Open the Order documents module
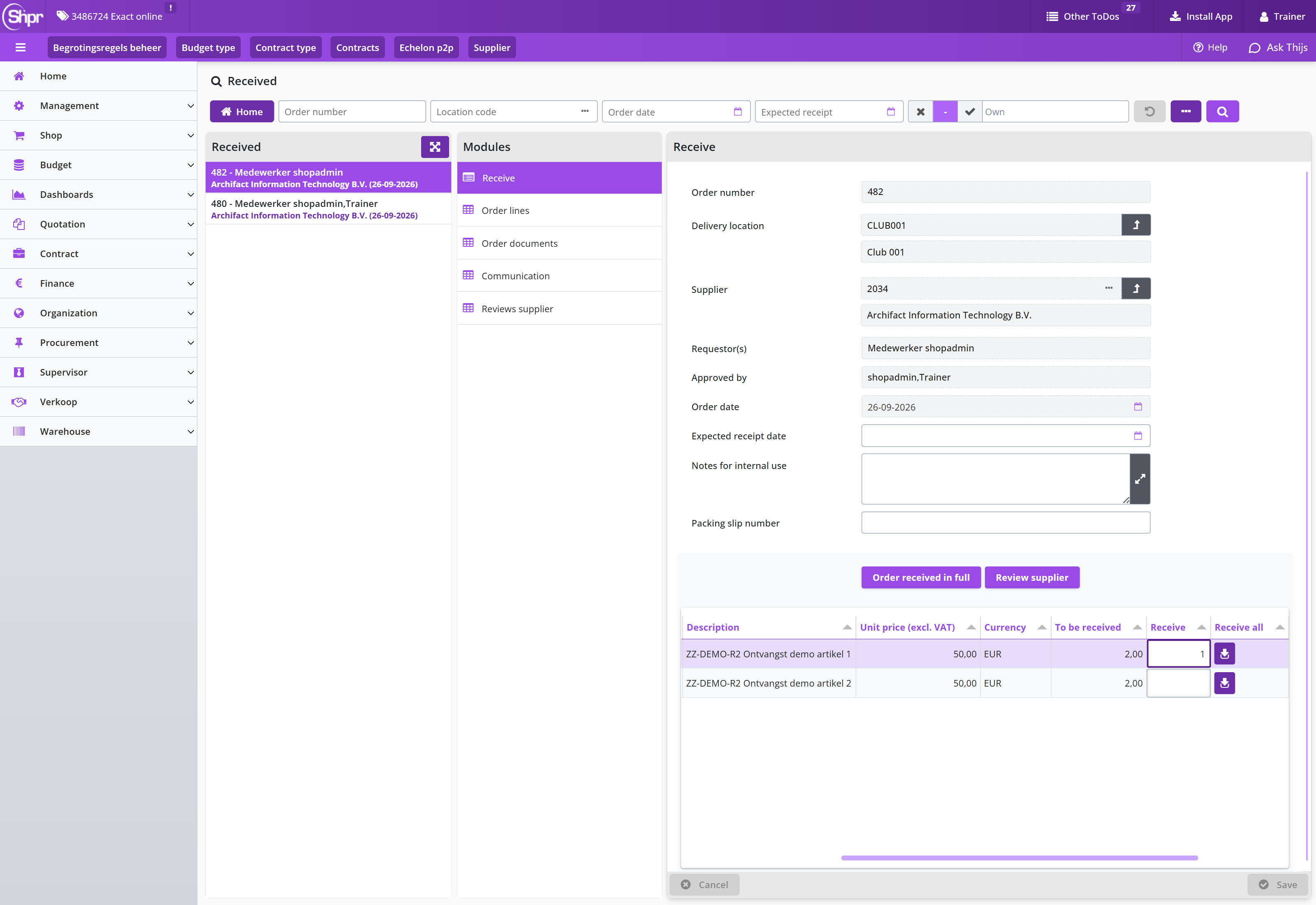1316x905 pixels. pyautogui.click(x=559, y=243)
